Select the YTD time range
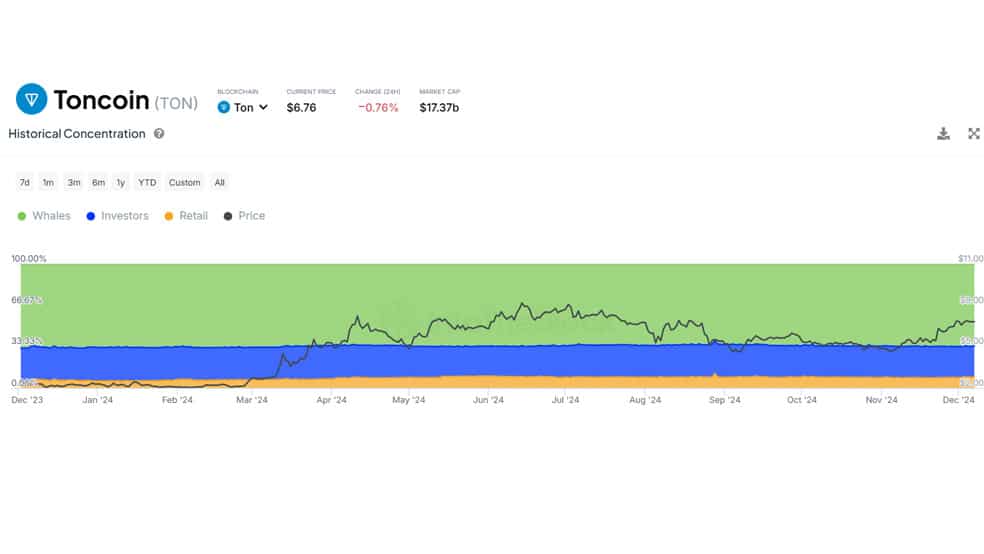The width and height of the screenshot is (984, 554). (x=147, y=183)
